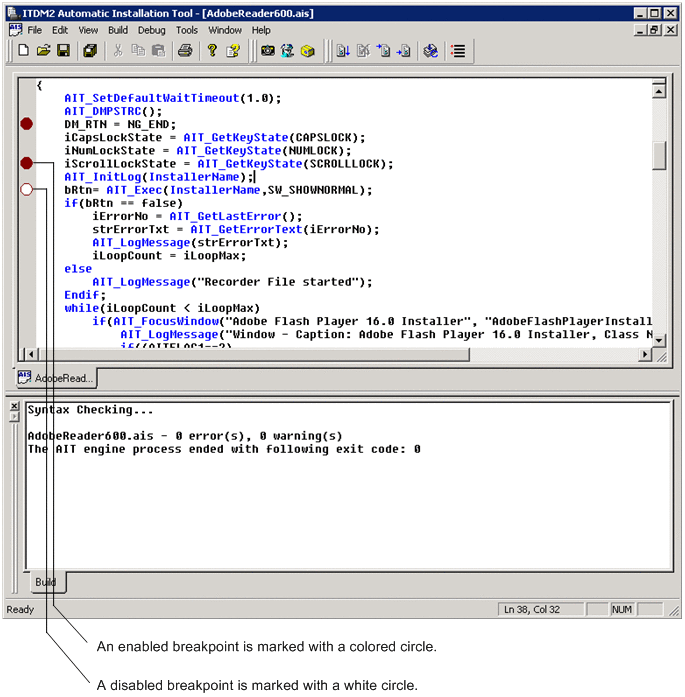Click the iCapsLockState assignment line
Screen dimensions: 685x697
(x=215, y=137)
